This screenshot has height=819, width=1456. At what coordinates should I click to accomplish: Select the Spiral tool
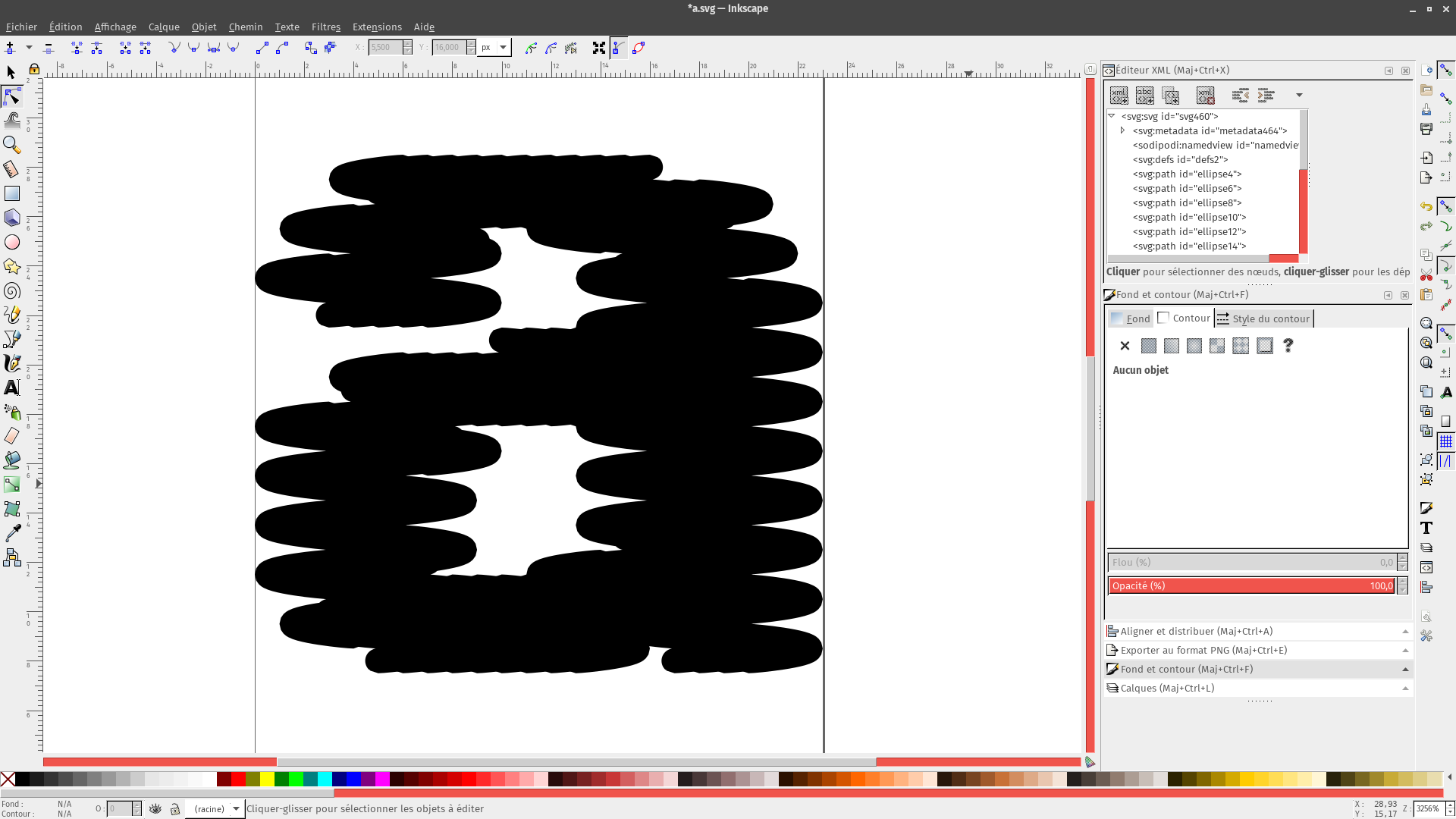12,291
